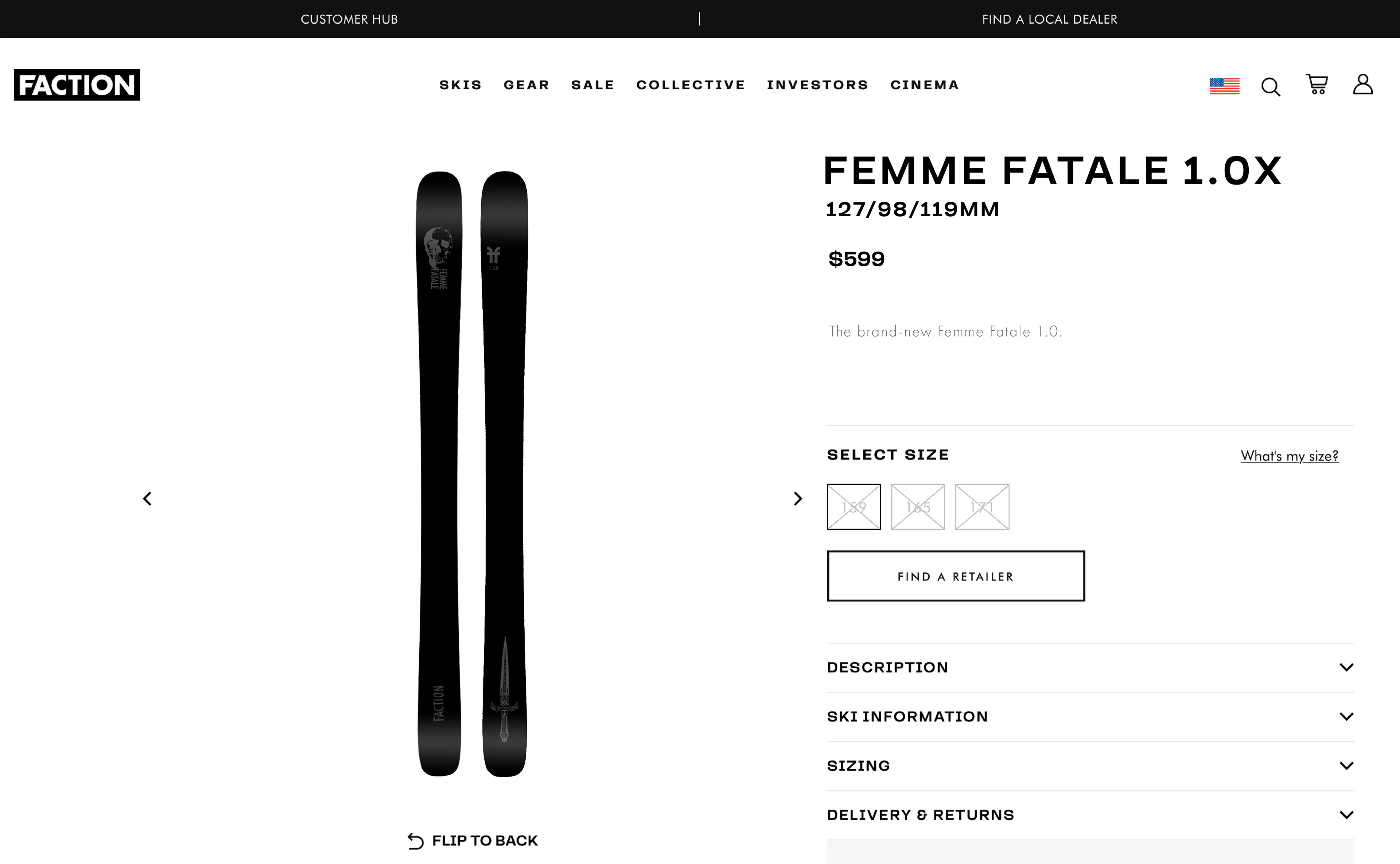This screenshot has height=864, width=1400.
Task: Change region using the US flag icon
Action: [1224, 86]
